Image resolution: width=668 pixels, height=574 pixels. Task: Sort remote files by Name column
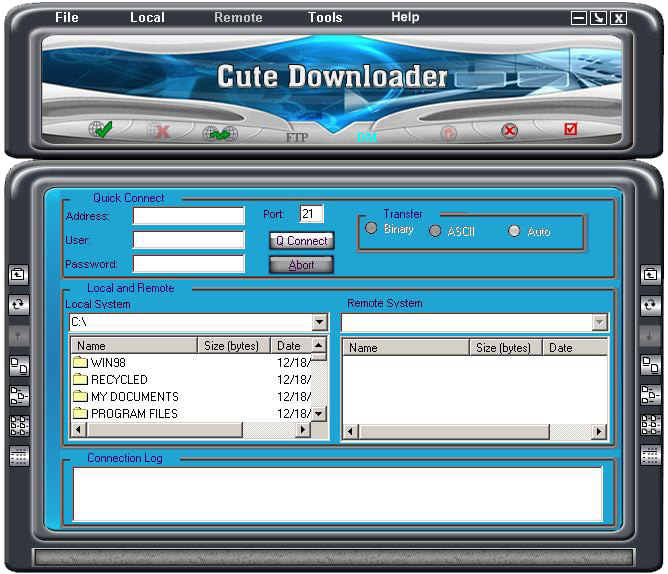coord(406,348)
